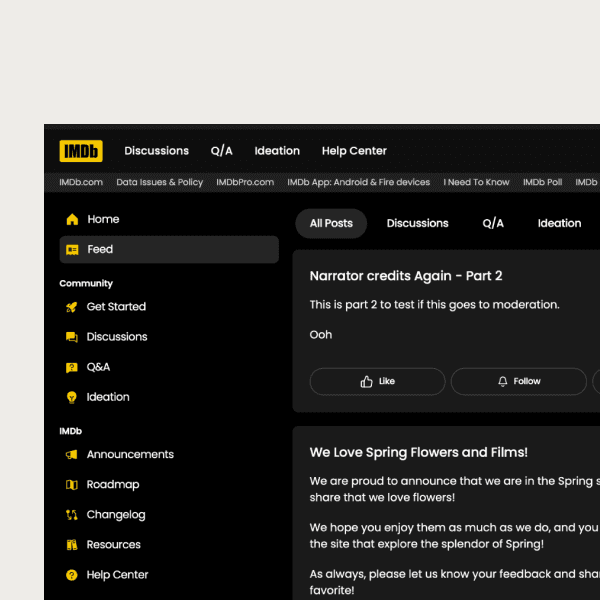
Task: Click the IMDb logo
Action: [x=81, y=151]
